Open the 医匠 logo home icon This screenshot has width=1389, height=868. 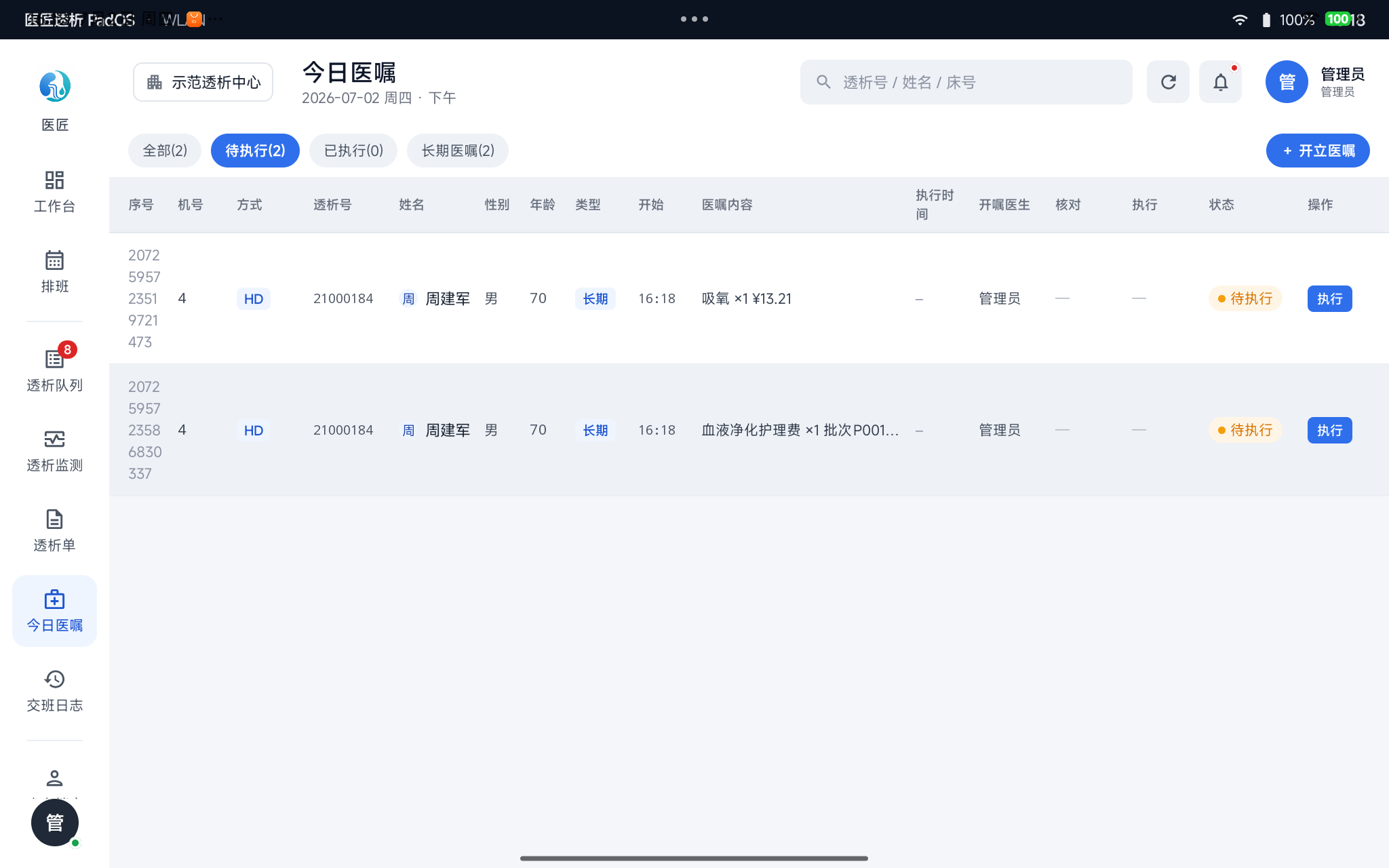pos(54,86)
